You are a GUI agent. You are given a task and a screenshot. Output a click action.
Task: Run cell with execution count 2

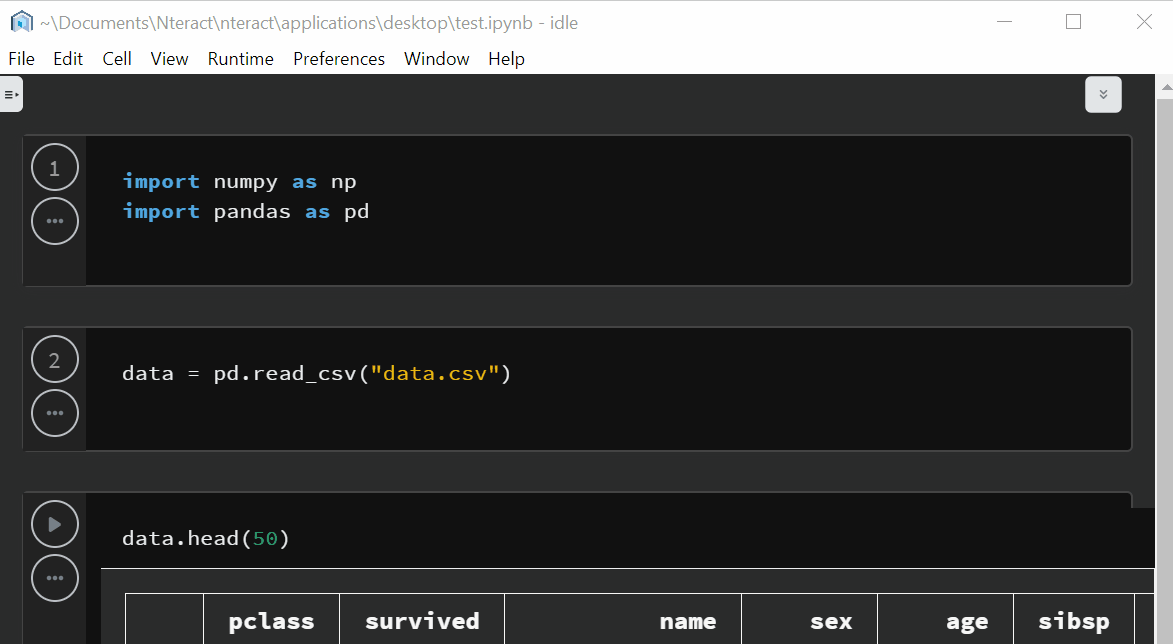click(x=55, y=360)
